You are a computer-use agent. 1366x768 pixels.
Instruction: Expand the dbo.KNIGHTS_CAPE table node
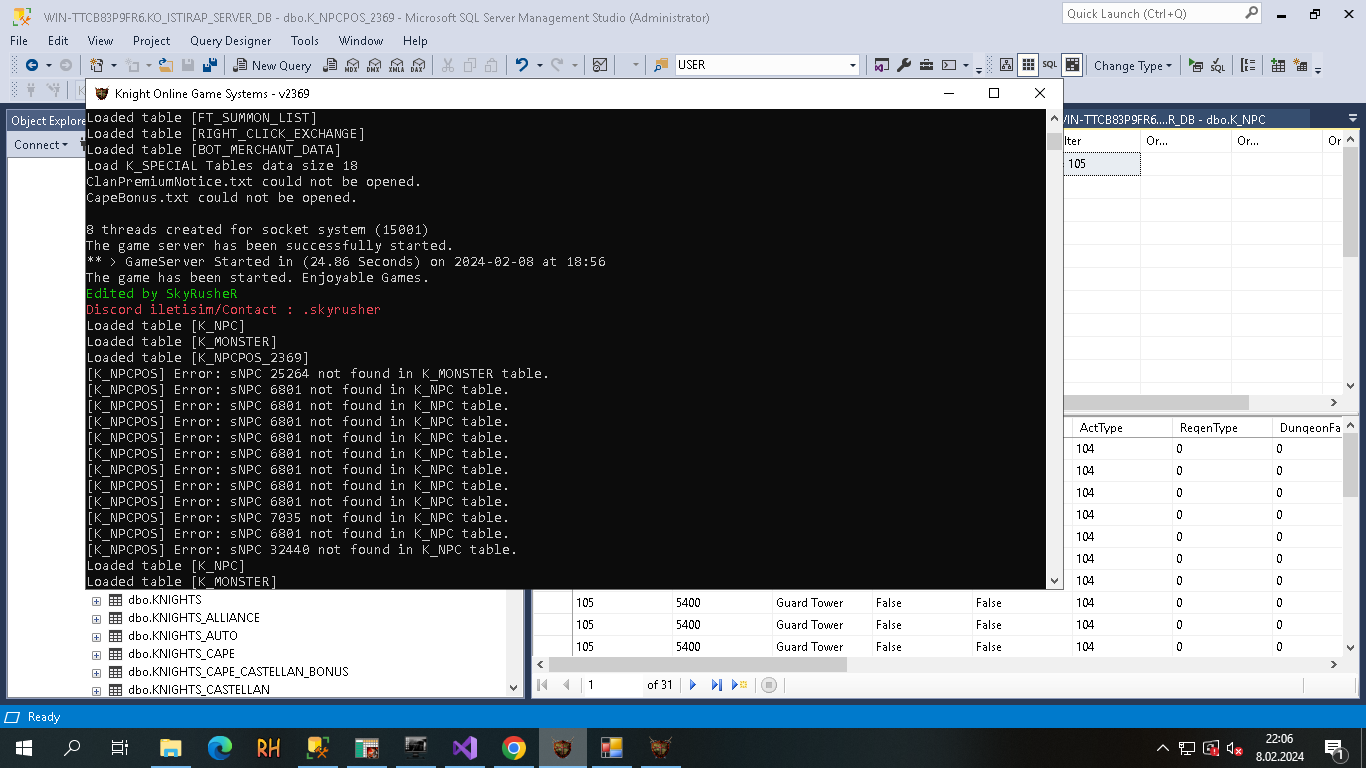coord(96,655)
